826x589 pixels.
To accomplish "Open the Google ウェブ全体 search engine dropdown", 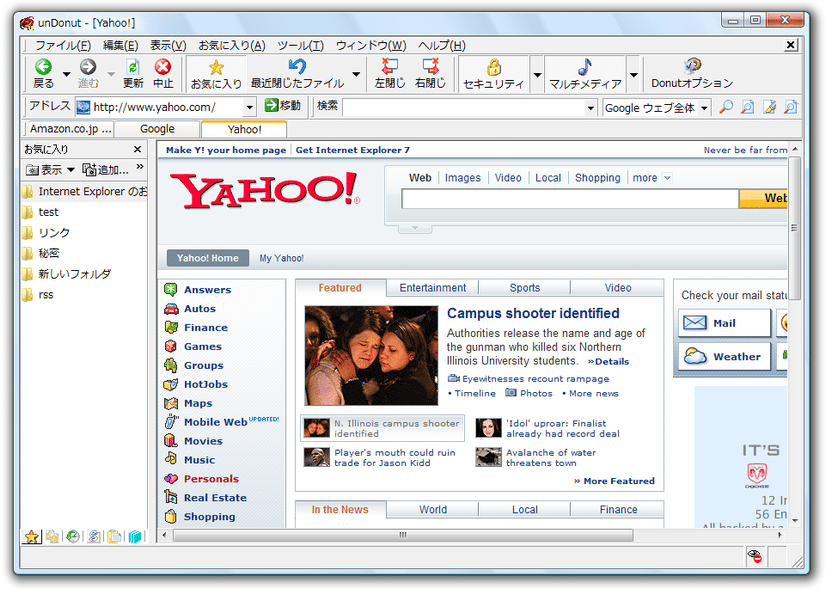I will coord(704,108).
